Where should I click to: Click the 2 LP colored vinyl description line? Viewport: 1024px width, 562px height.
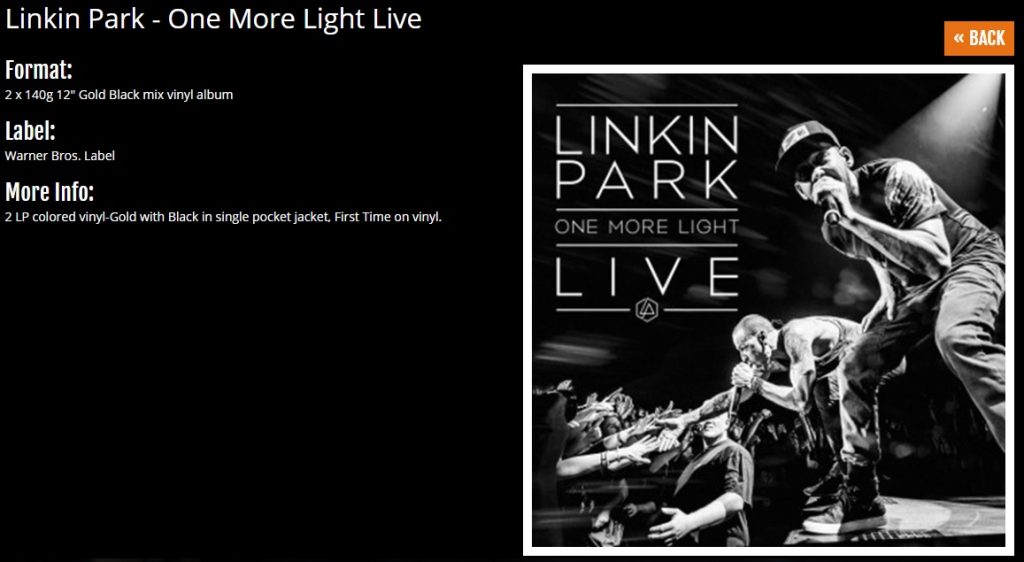click(223, 217)
